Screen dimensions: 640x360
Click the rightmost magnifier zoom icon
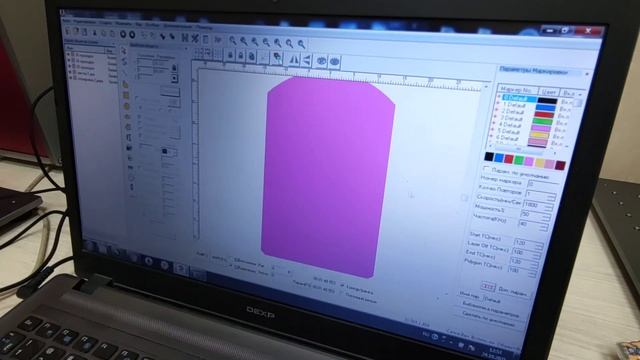click(302, 44)
